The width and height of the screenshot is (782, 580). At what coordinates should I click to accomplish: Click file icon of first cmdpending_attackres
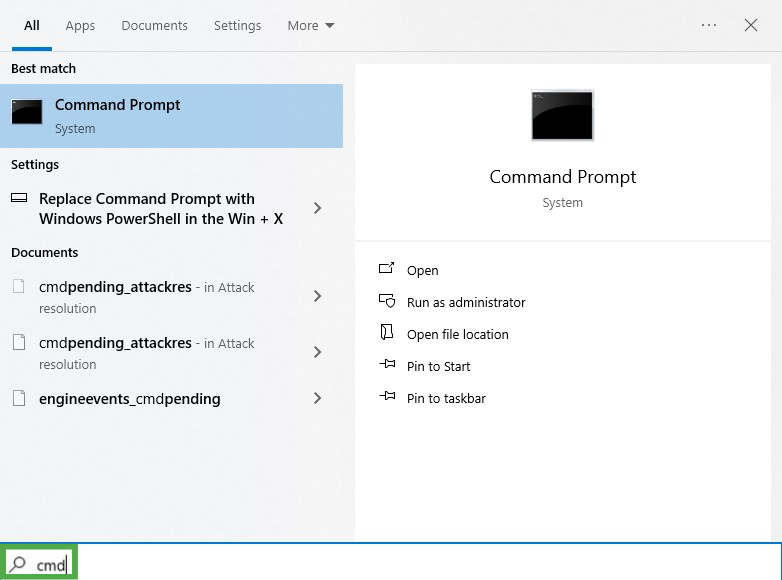19,286
